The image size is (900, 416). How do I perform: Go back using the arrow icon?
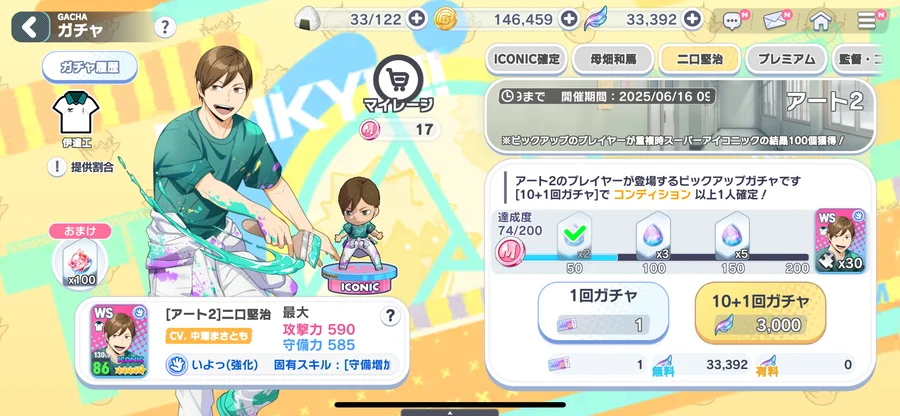click(30, 27)
